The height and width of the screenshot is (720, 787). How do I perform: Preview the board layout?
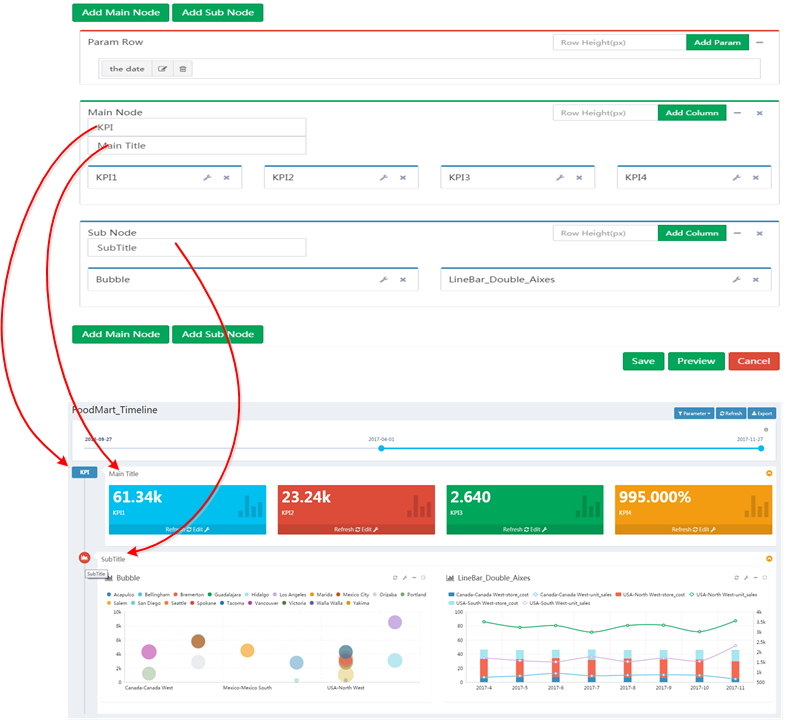(696, 361)
